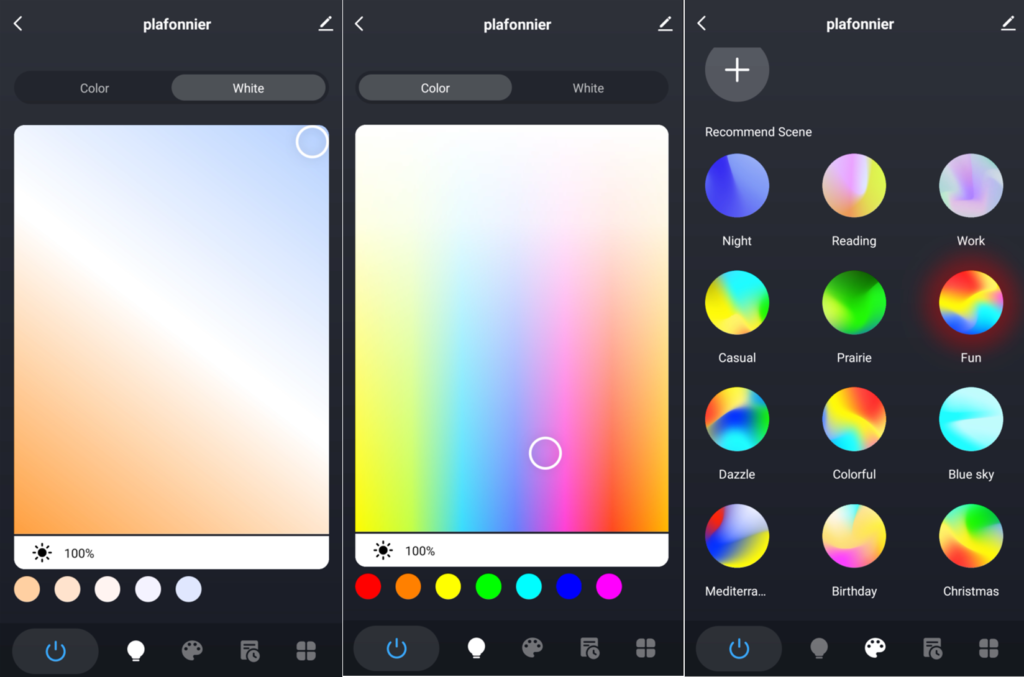Open palette scenes tab on left screen
This screenshot has height=677, width=1024.
pyautogui.click(x=192, y=651)
